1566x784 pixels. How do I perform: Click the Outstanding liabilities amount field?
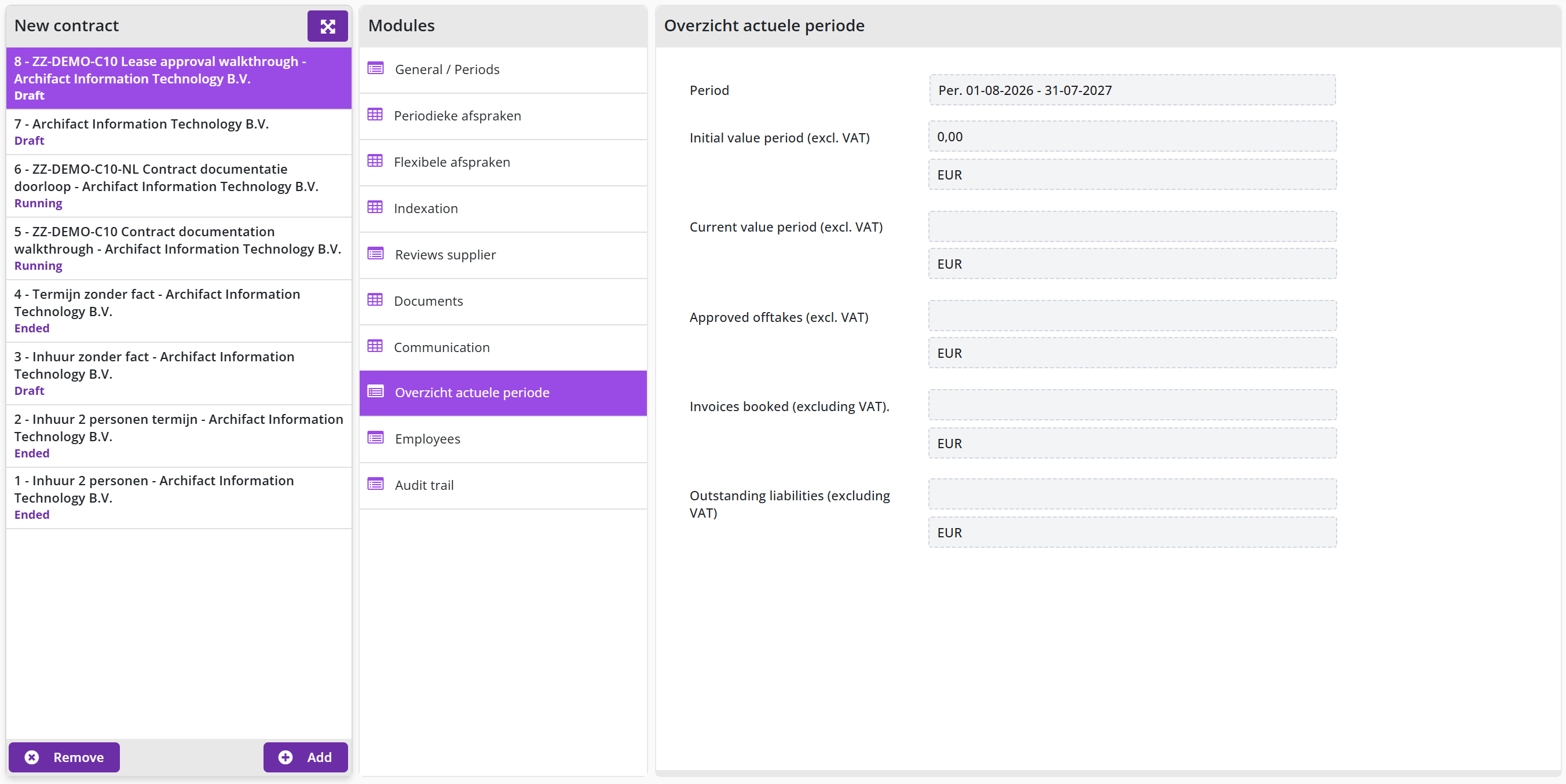(1132, 494)
